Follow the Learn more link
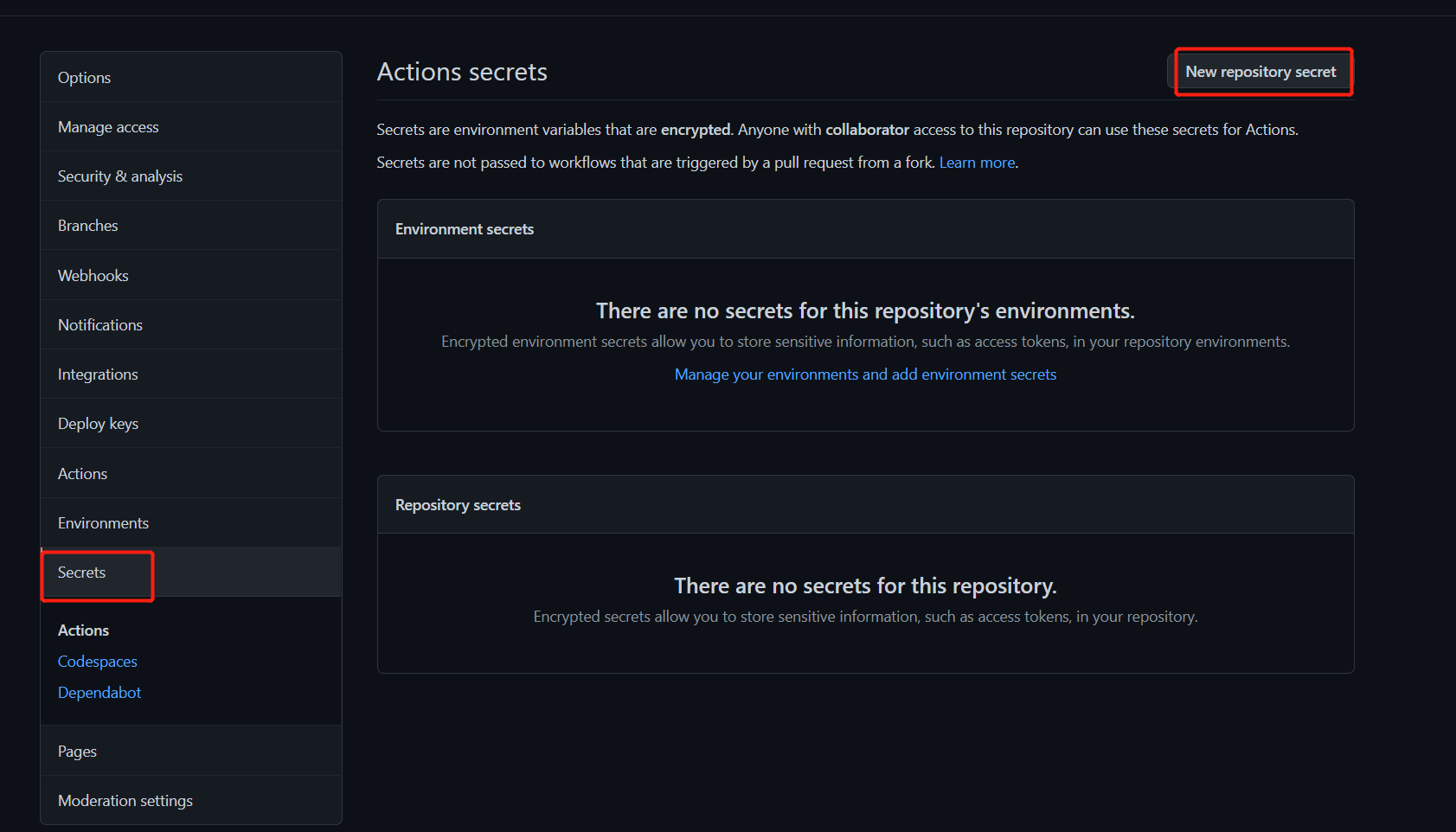The width and height of the screenshot is (1456, 832). 977,163
